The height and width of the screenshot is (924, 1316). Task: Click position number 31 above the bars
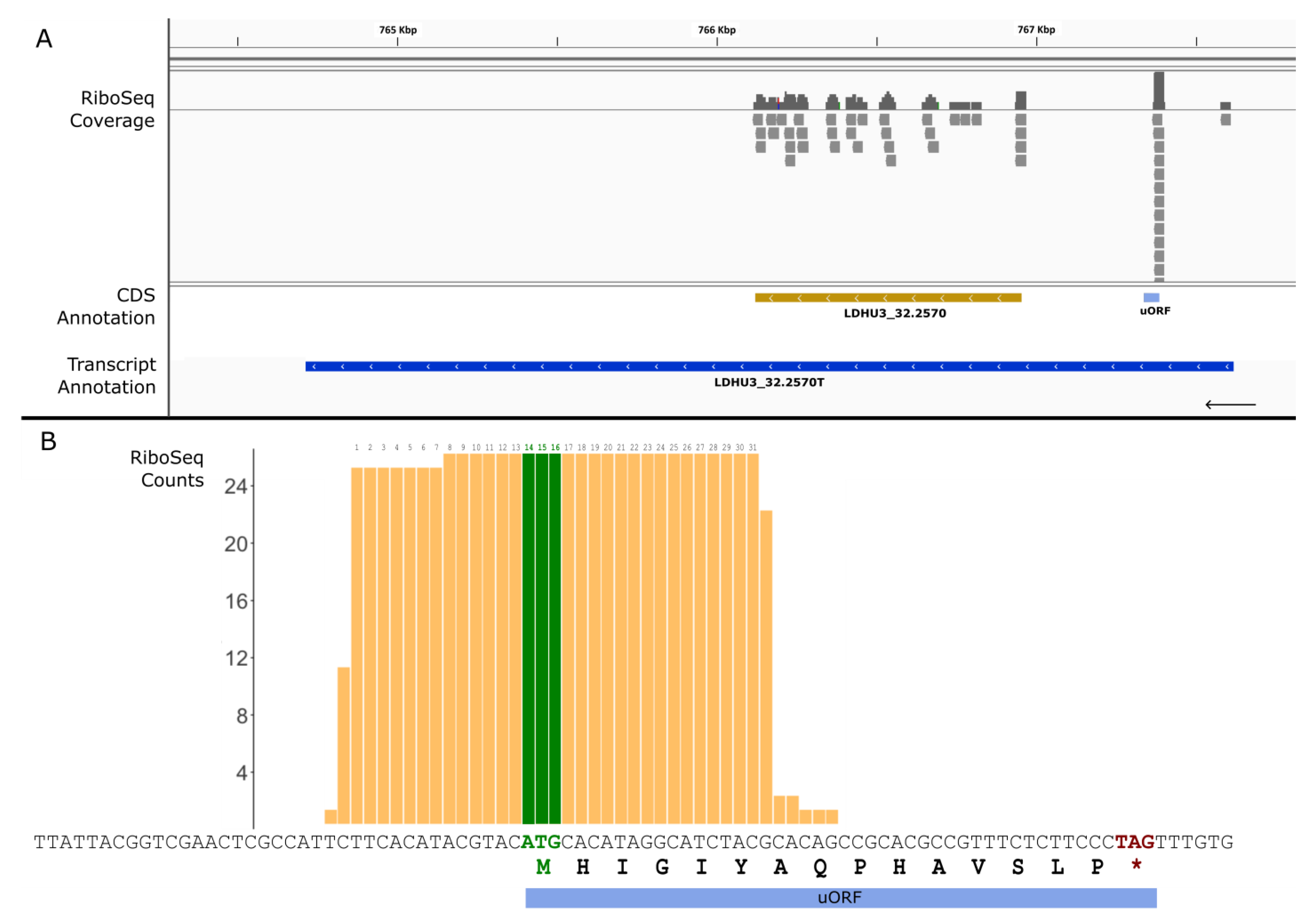coord(752,447)
